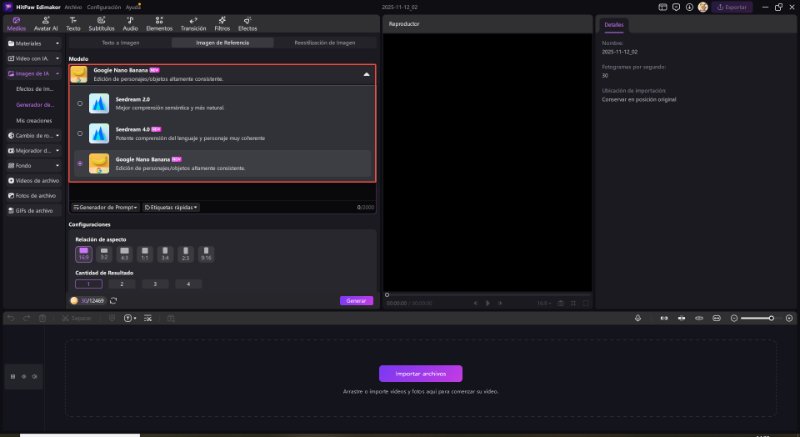
Task: Click the user profile avatar
Action: tap(703, 7)
